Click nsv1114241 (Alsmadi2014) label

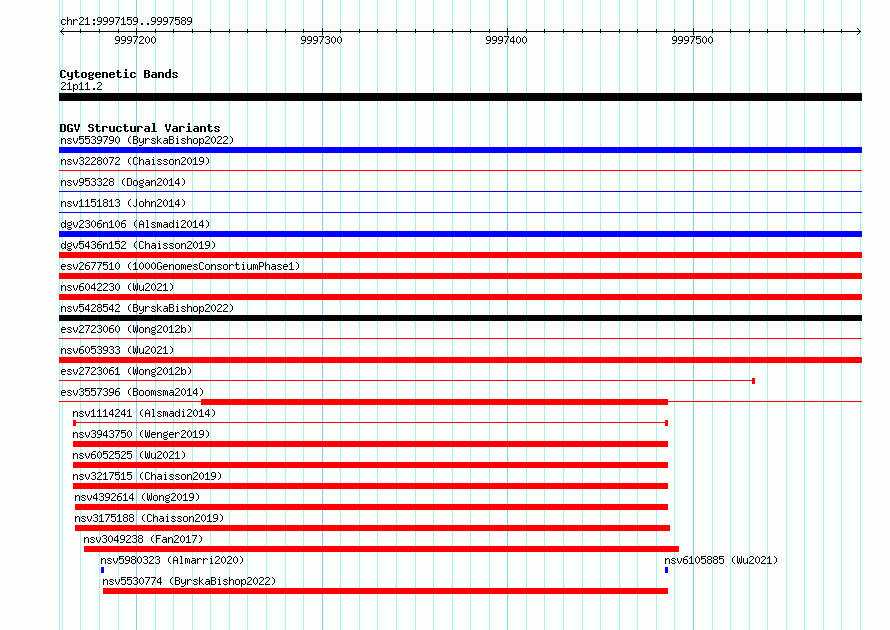tap(144, 413)
